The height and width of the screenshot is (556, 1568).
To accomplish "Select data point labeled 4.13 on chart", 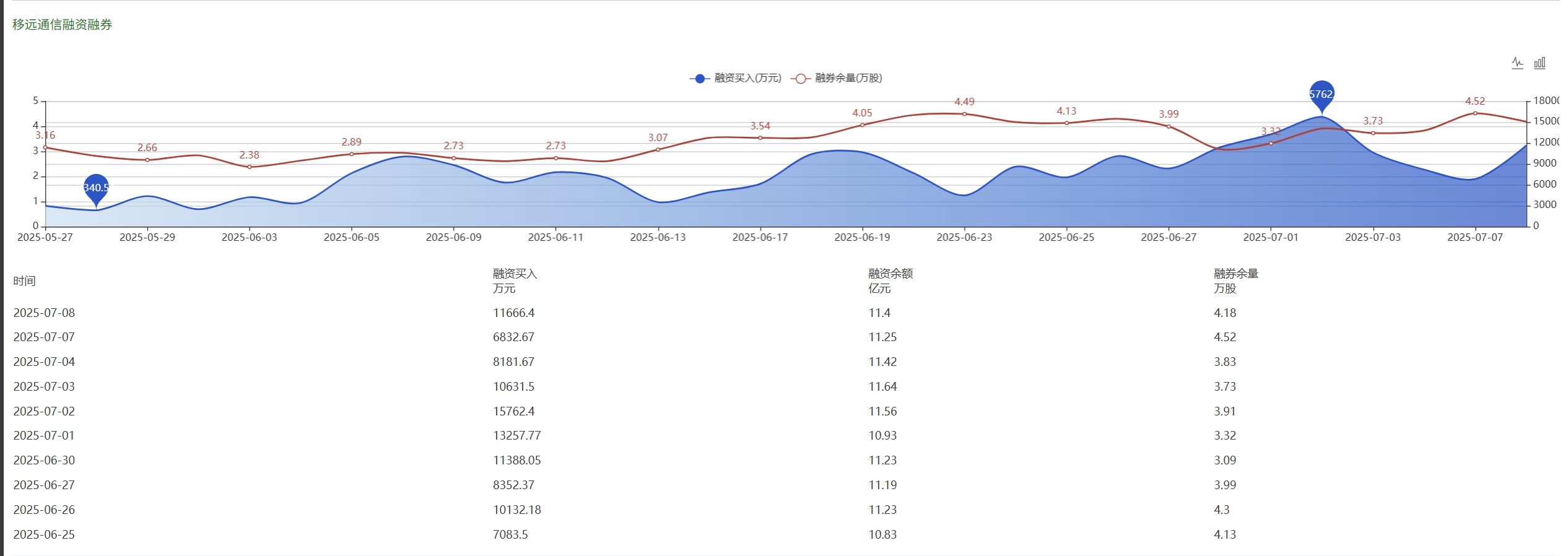I will [x=1066, y=123].
